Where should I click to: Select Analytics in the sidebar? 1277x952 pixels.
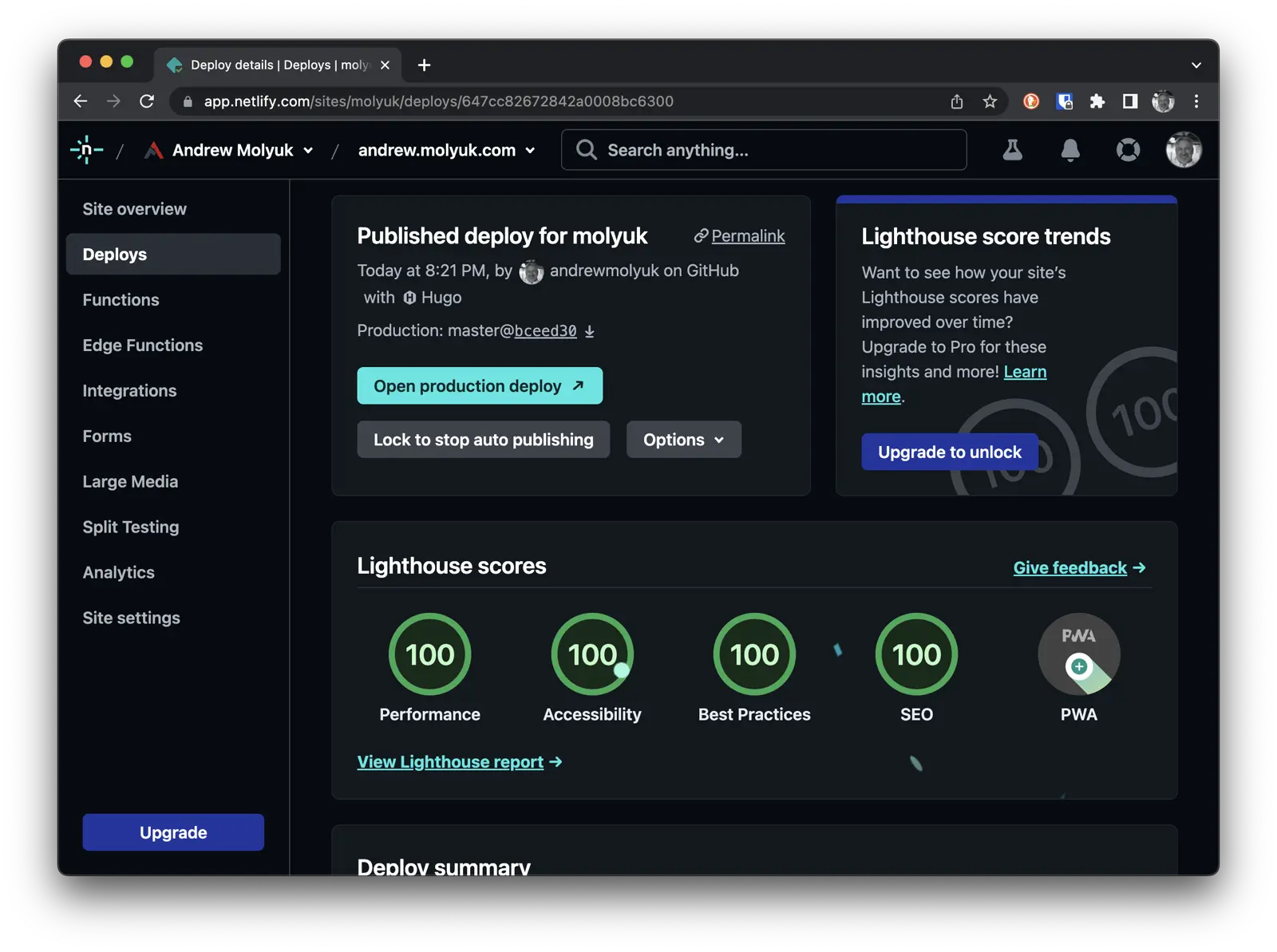click(119, 572)
